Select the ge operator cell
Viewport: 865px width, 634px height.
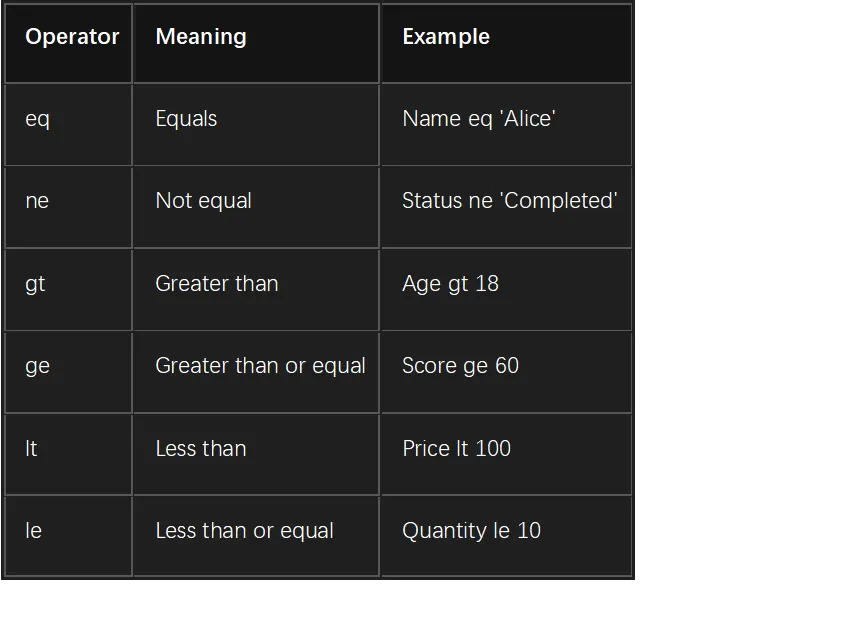pos(68,372)
